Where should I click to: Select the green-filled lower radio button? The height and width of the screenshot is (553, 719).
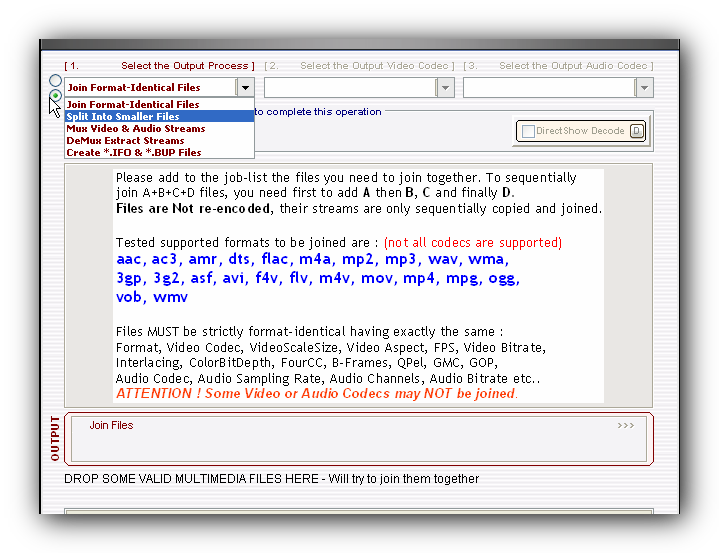coord(55,96)
